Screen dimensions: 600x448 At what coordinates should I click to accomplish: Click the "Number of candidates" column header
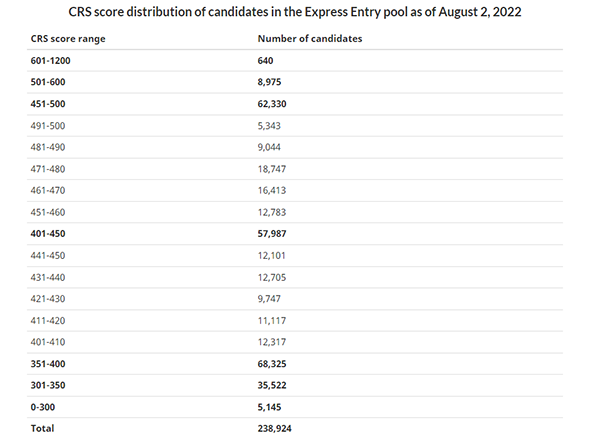coord(309,39)
